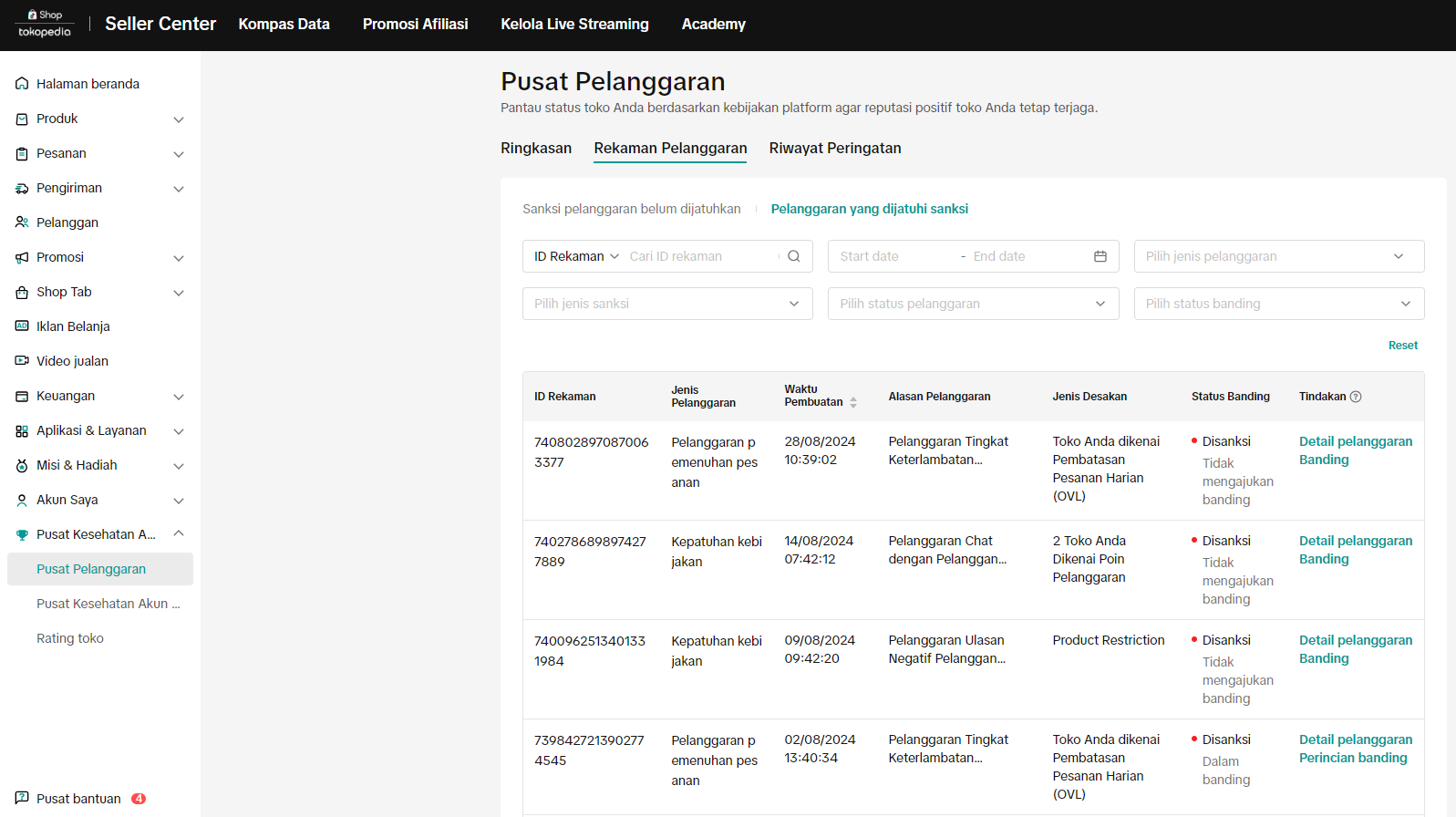Click the Pelanggan people icon in sidebar
Screen dimensions: 1456x817
22,222
